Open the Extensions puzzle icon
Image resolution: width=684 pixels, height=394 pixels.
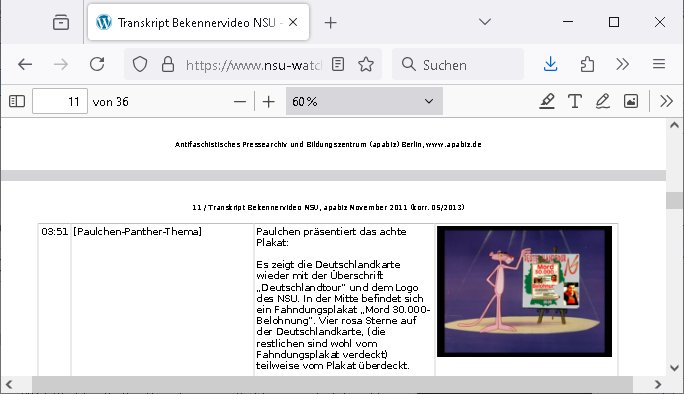587,65
